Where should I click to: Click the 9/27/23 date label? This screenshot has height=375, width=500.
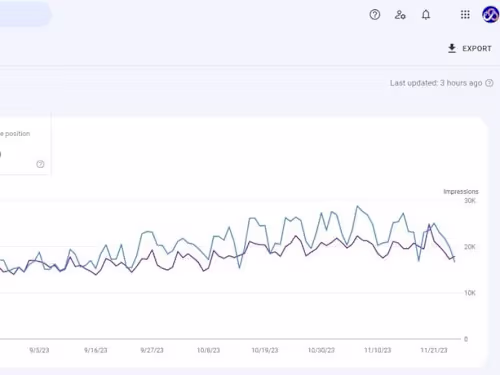tap(152, 350)
